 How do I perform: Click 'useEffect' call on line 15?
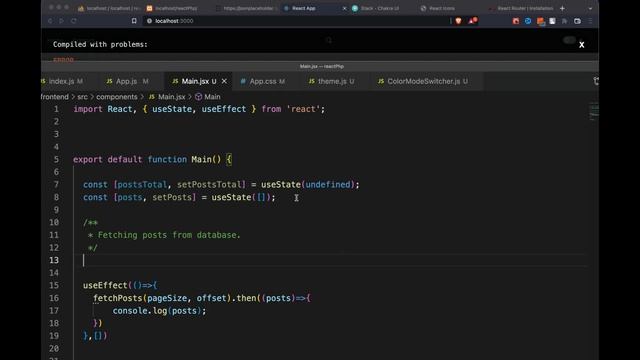click(105, 285)
